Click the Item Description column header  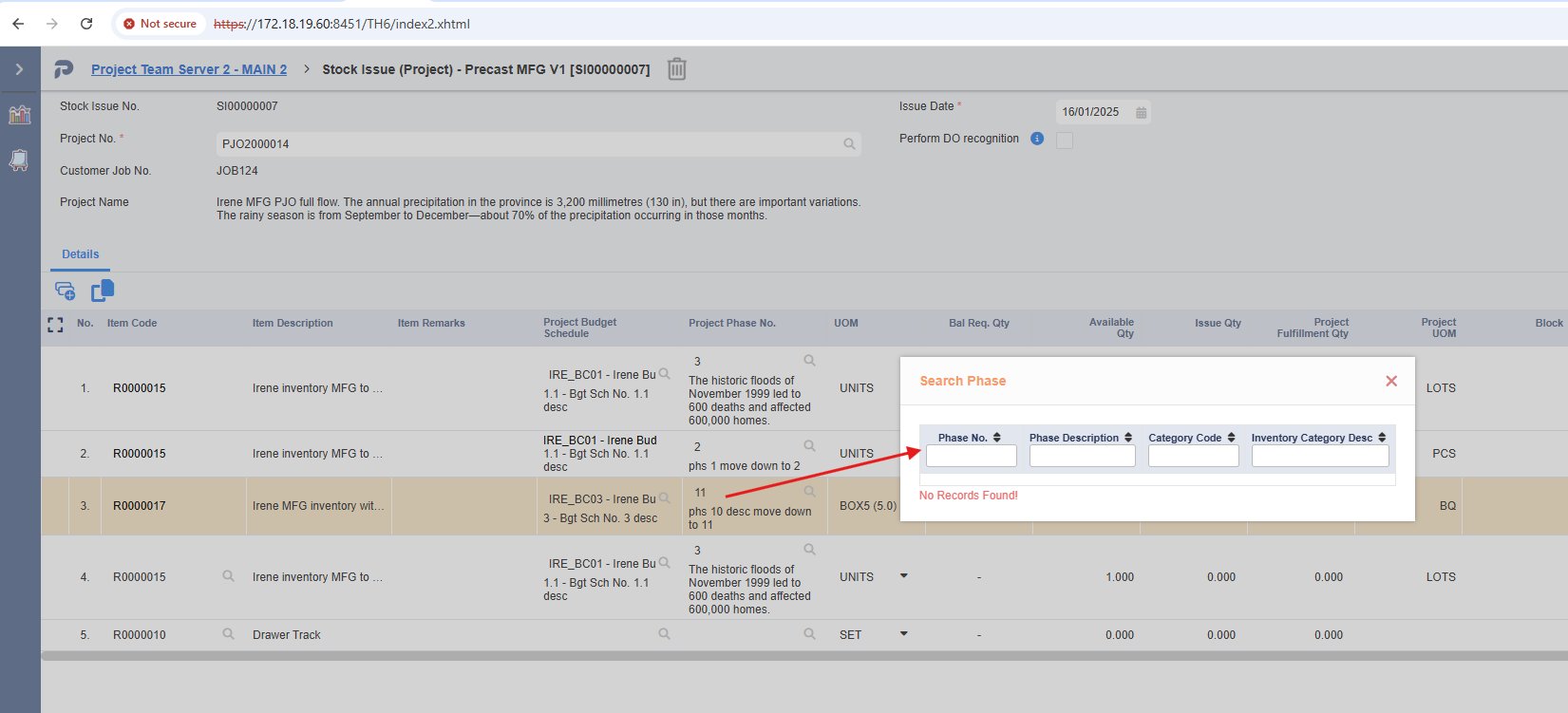(x=293, y=323)
